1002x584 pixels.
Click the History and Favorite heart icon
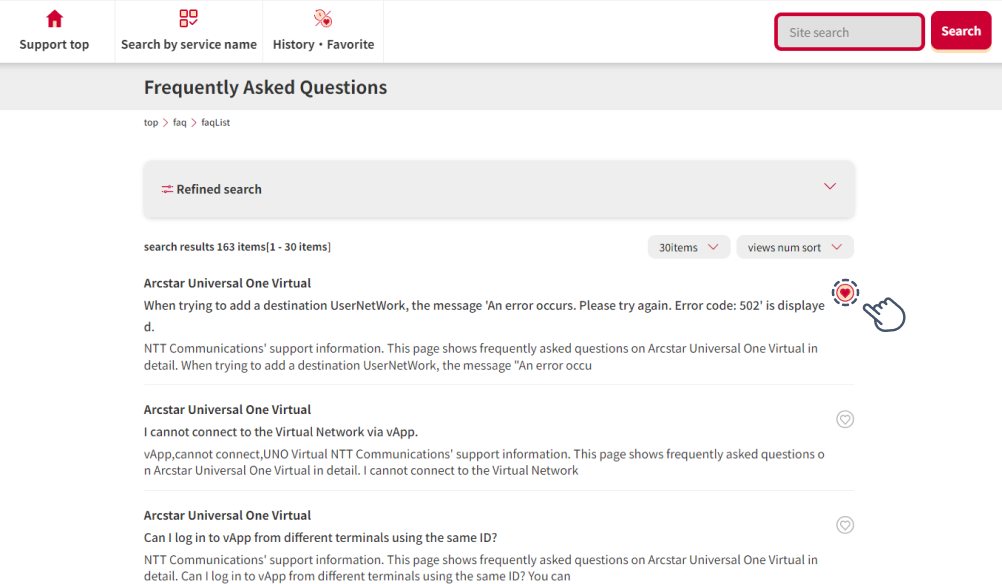(x=323, y=19)
